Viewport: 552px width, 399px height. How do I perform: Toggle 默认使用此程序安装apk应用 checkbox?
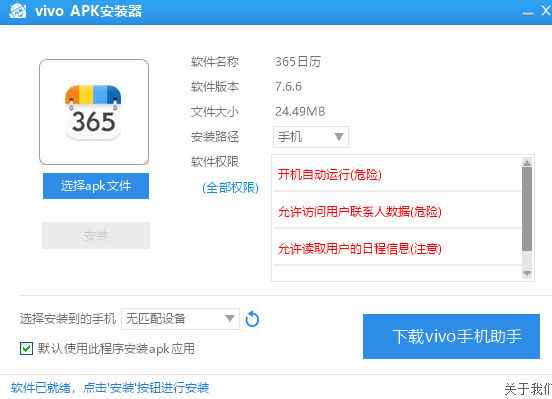point(26,349)
